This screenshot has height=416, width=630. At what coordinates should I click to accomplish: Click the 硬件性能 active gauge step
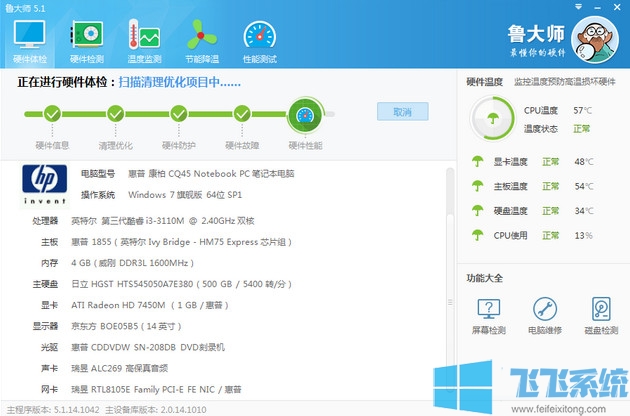click(x=305, y=118)
